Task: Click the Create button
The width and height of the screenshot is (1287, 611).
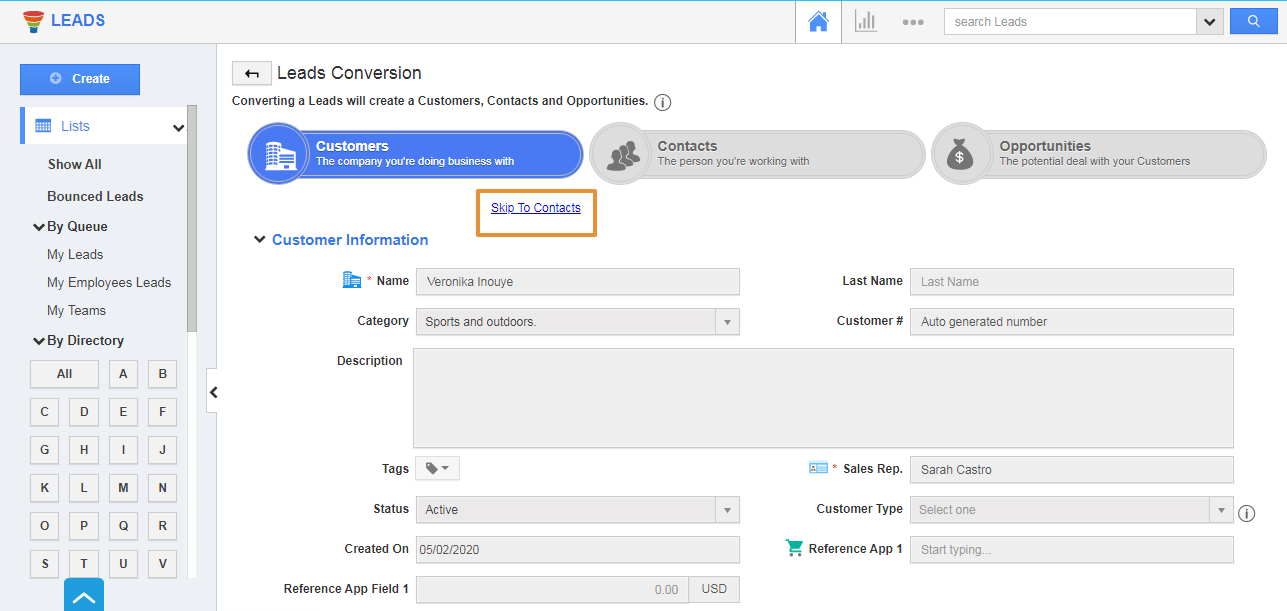Action: click(x=80, y=79)
